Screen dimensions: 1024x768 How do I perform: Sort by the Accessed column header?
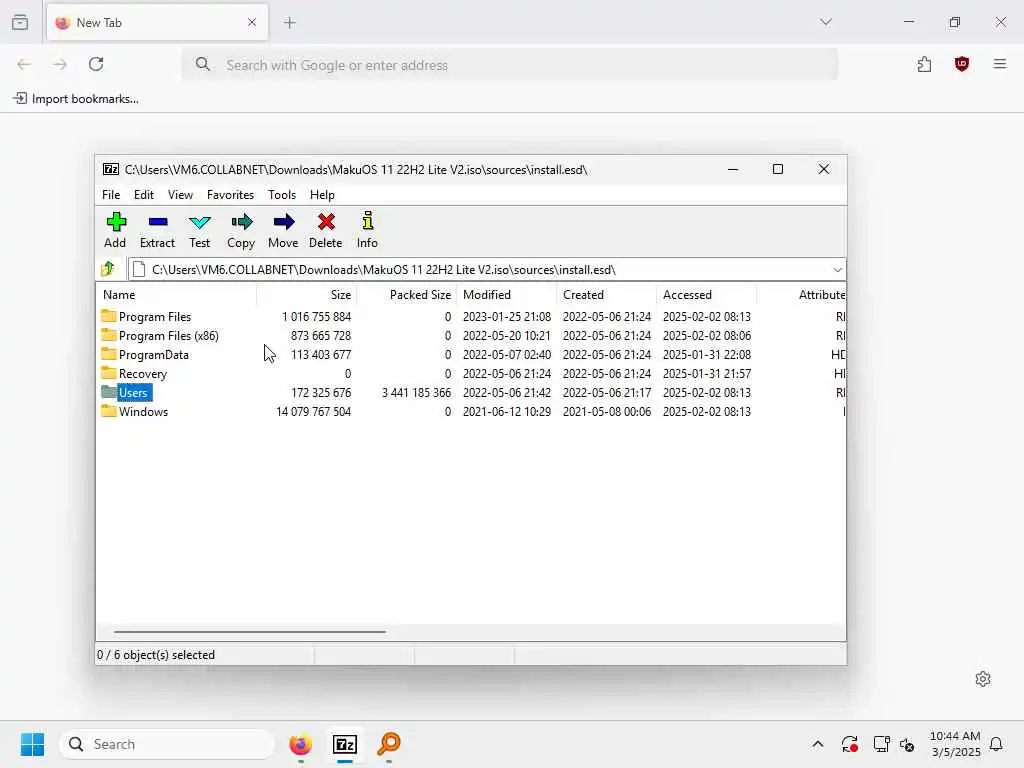[707, 295]
